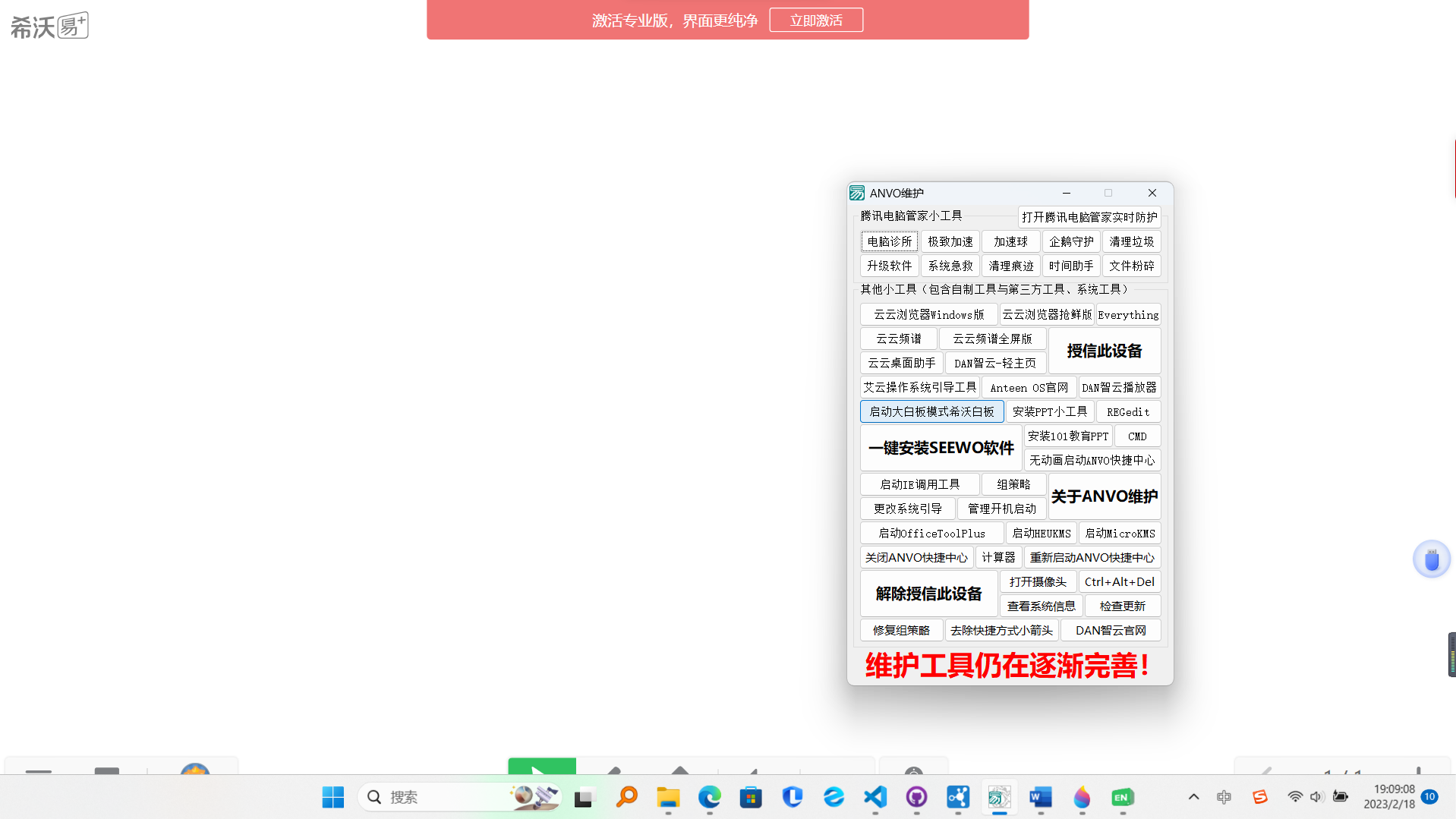Open the Windows Start menu

pyautogui.click(x=332, y=797)
